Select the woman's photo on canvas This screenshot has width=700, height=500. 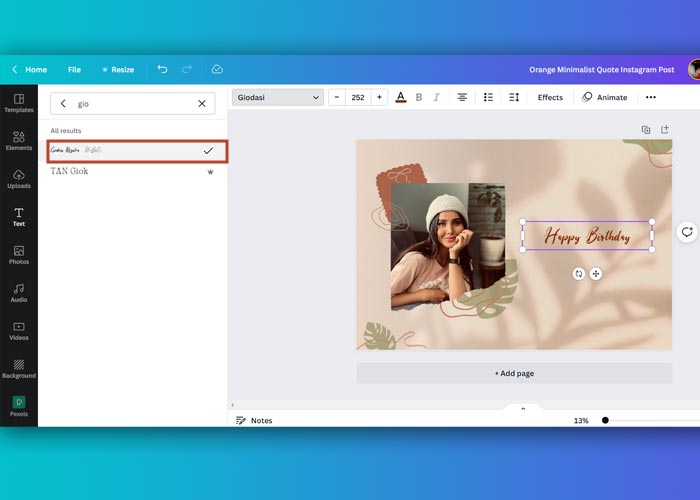(x=448, y=246)
